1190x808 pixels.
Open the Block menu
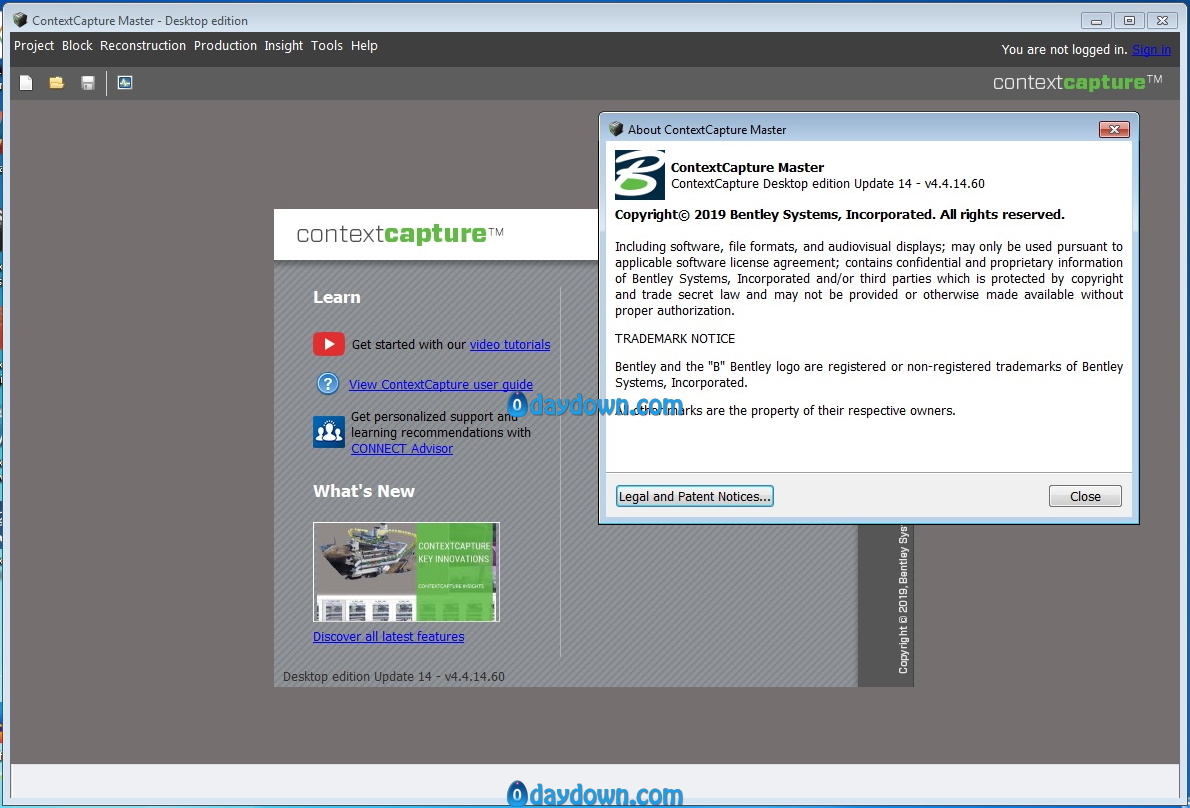tap(77, 46)
